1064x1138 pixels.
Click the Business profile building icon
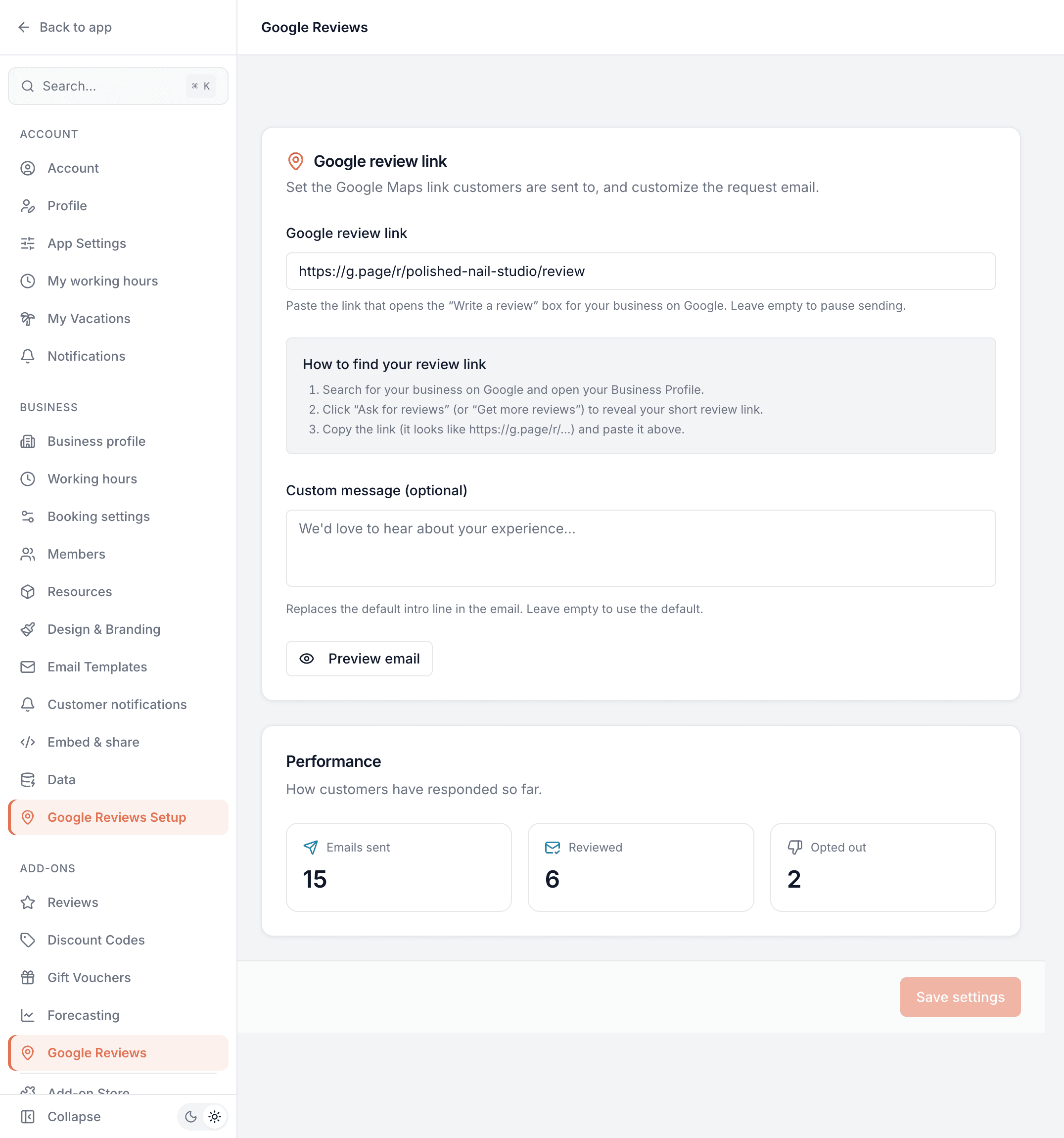[28, 441]
